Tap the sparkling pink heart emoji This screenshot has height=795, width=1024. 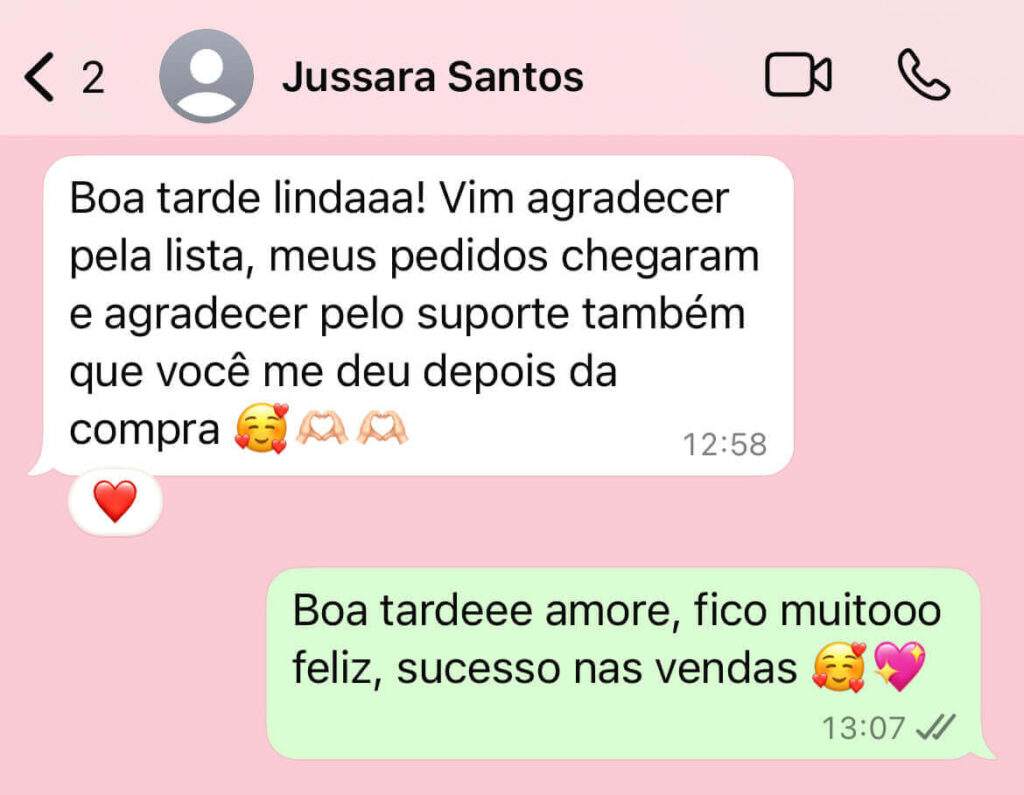900,666
